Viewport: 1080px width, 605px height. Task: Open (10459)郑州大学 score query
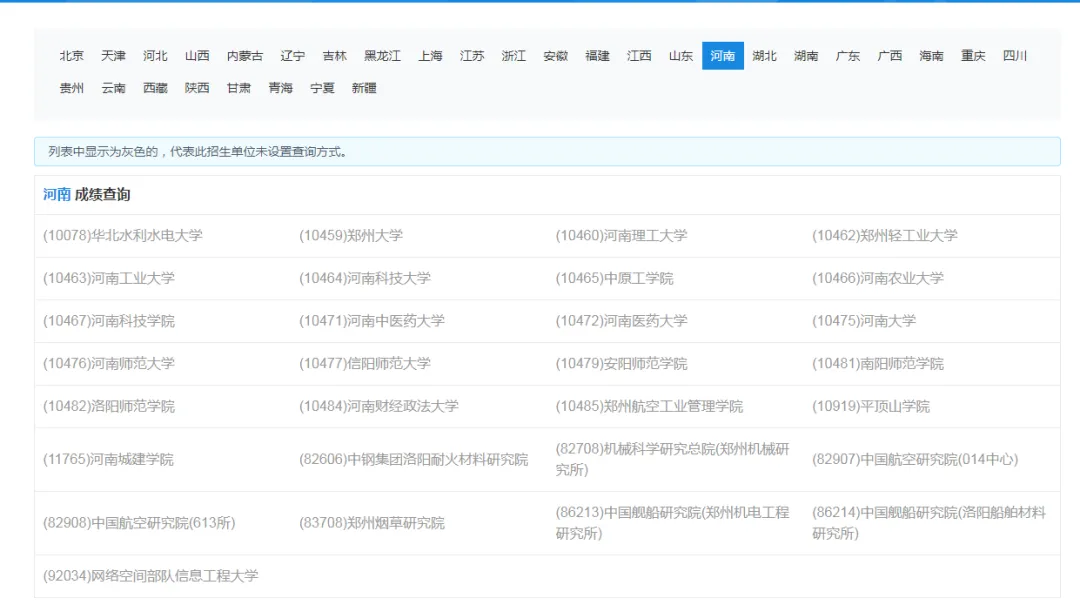tap(351, 236)
